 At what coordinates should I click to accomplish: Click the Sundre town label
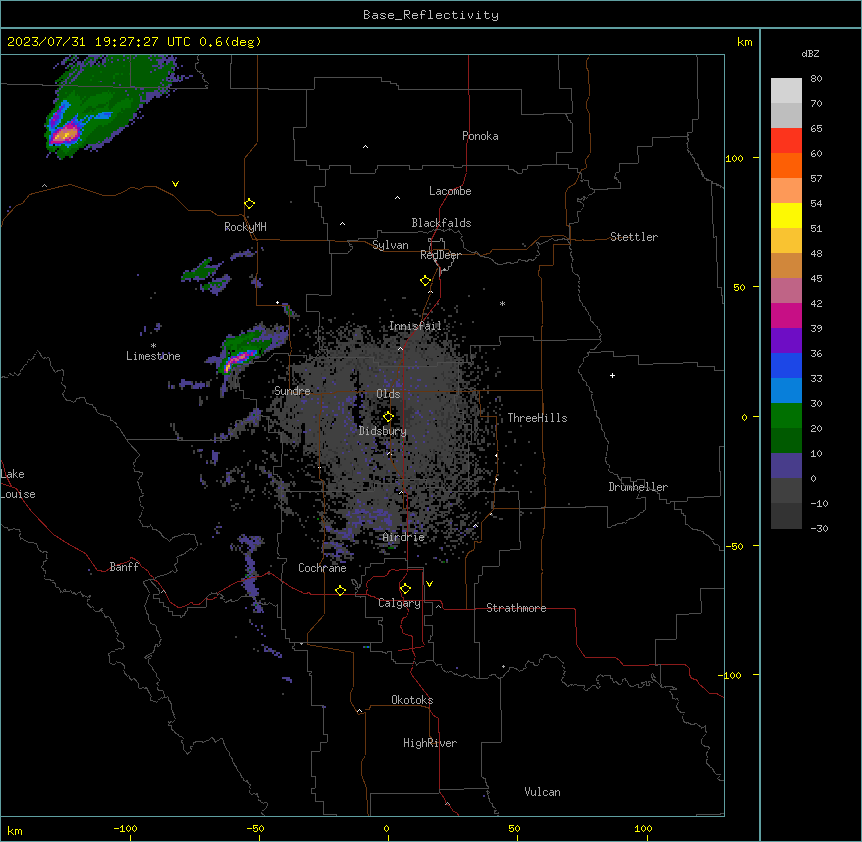[292, 391]
